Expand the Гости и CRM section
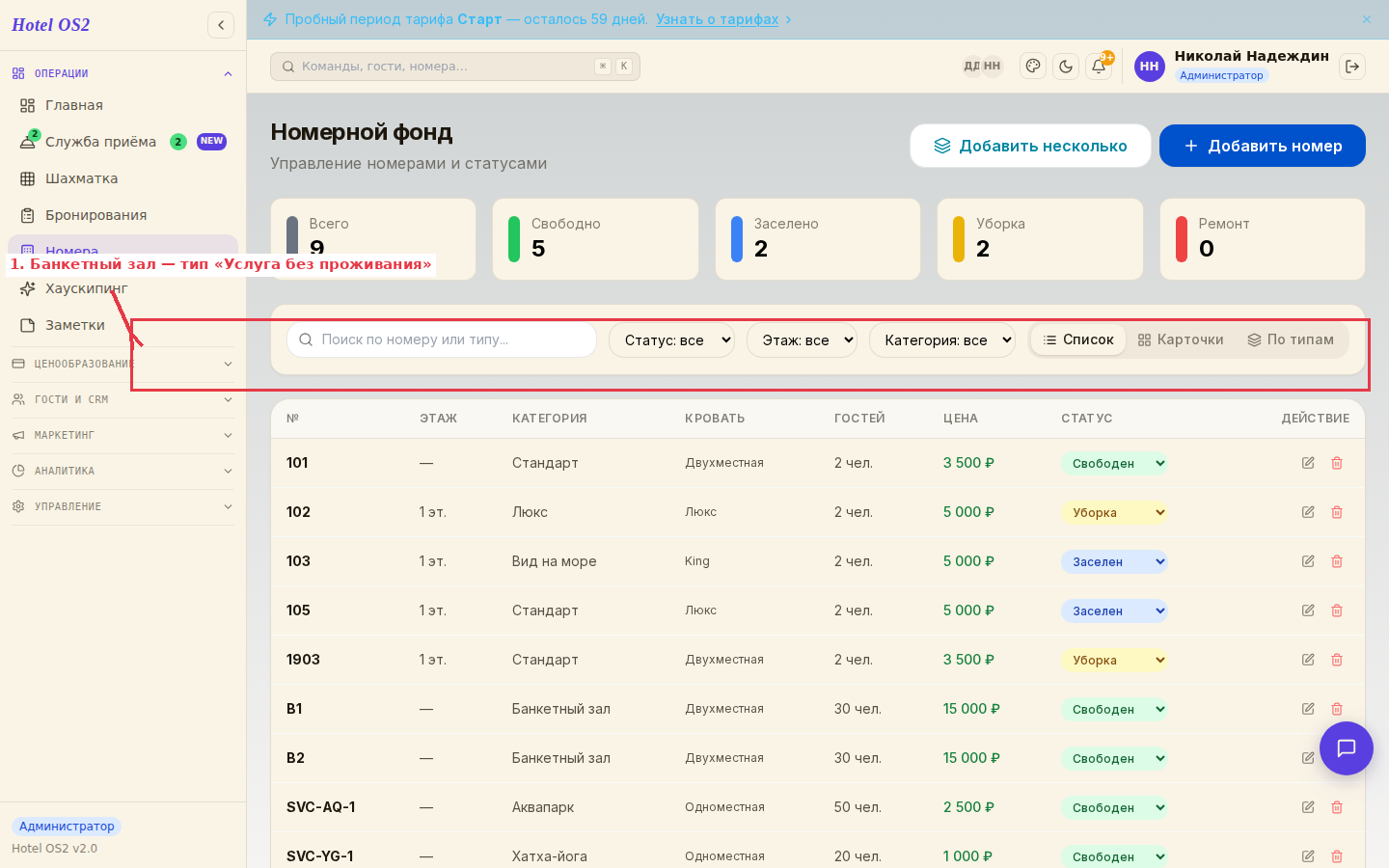Image resolution: width=1389 pixels, height=868 pixels. (122, 399)
